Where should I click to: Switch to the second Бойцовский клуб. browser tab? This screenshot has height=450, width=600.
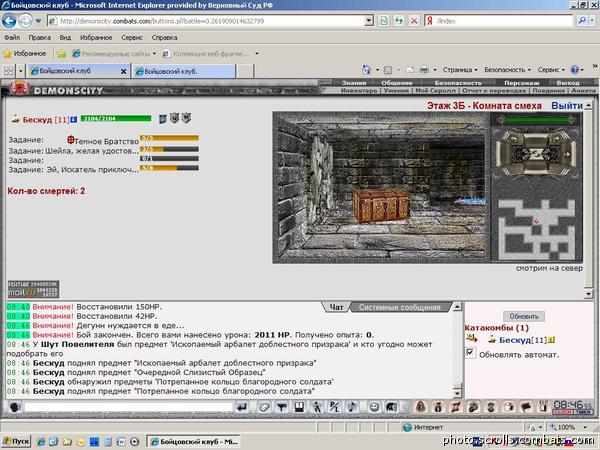tap(183, 71)
